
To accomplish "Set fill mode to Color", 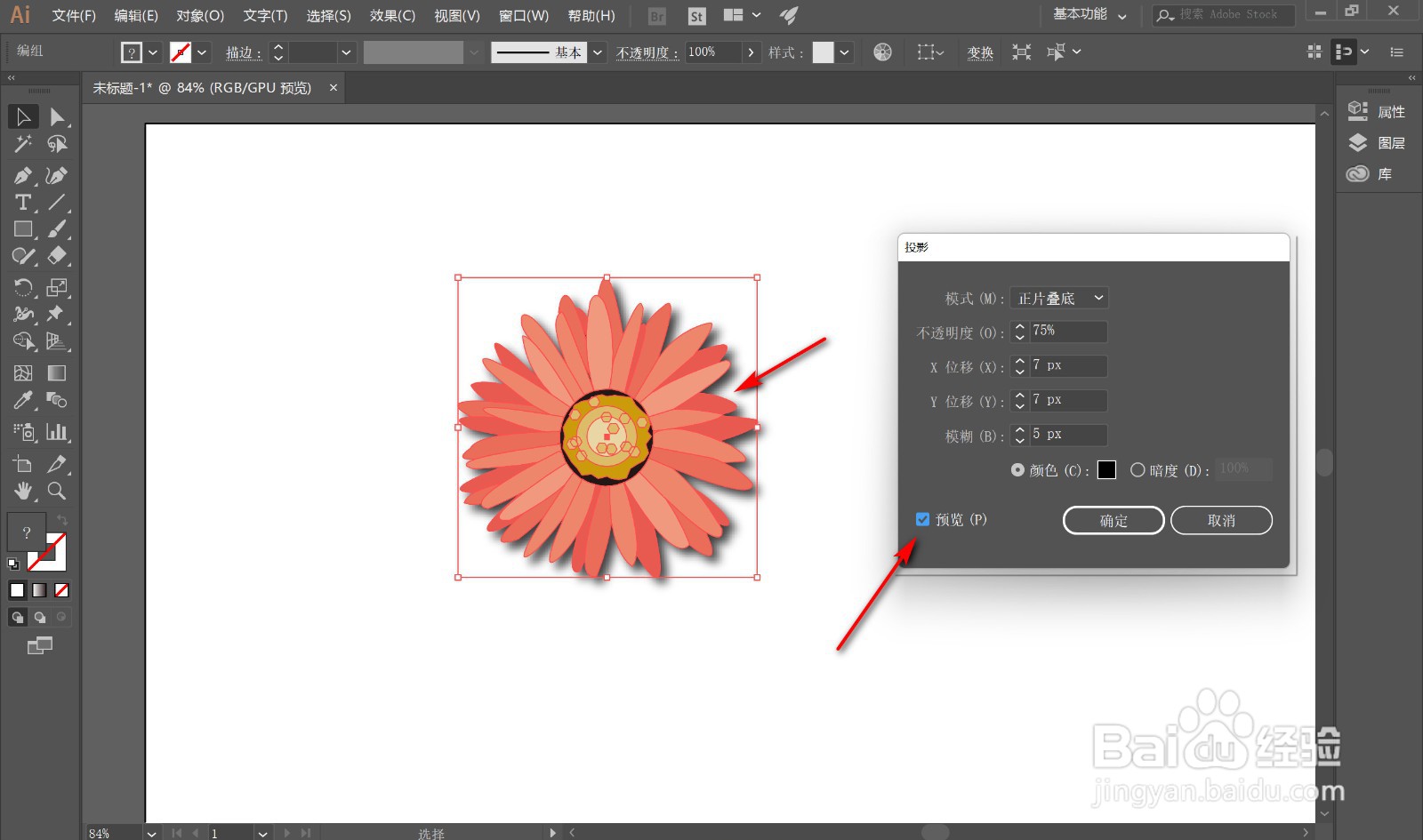I will (x=17, y=590).
